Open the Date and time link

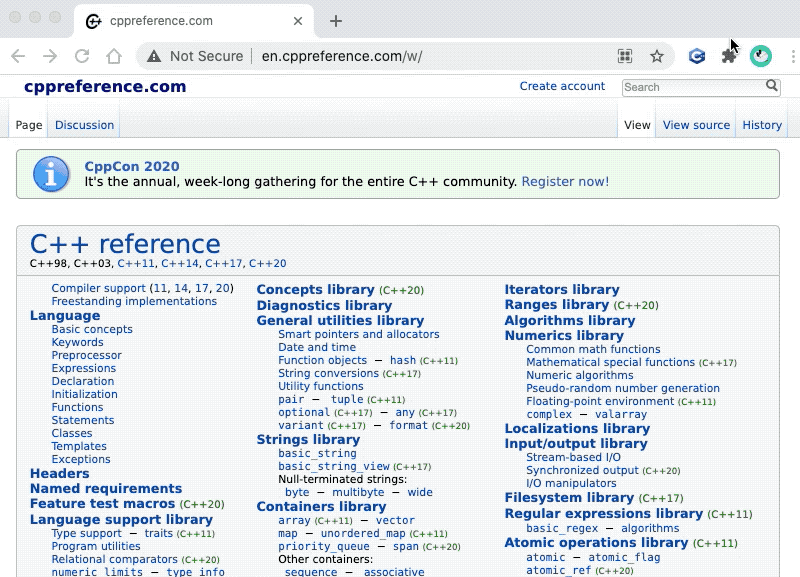(x=317, y=347)
